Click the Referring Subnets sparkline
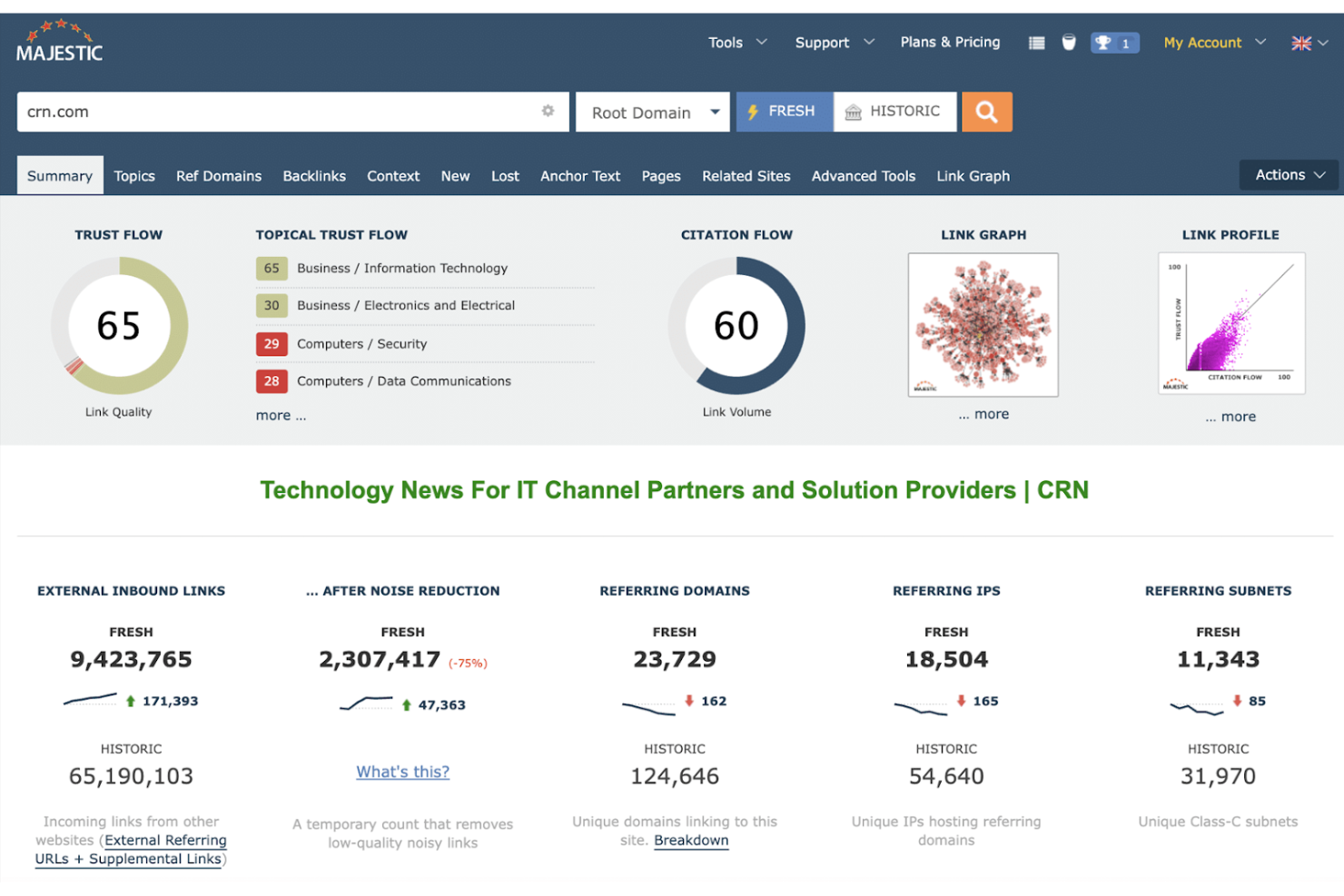Image resolution: width=1344 pixels, height=896 pixels. point(1197,708)
